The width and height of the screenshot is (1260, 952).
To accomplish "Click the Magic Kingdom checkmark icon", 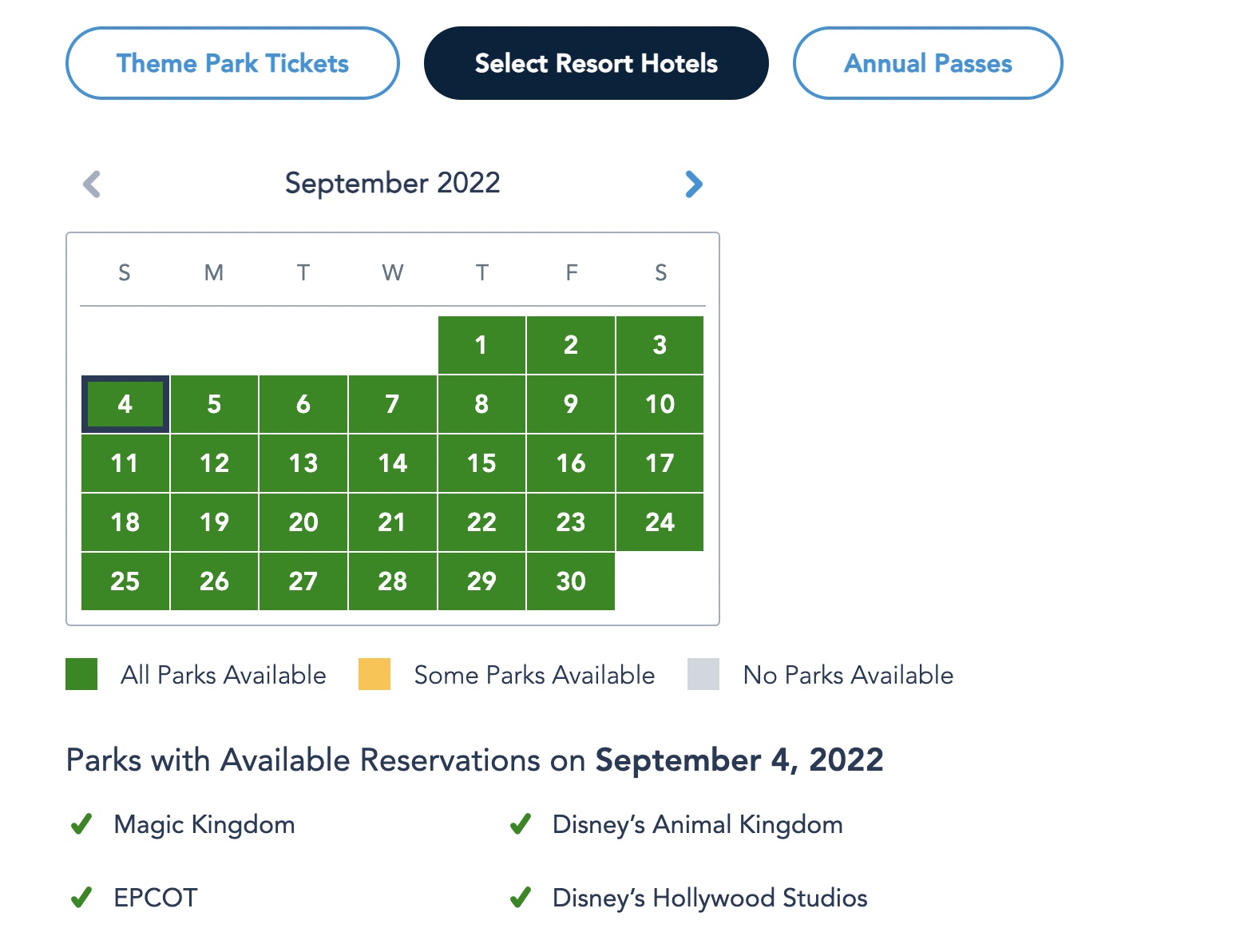I will click(x=81, y=823).
